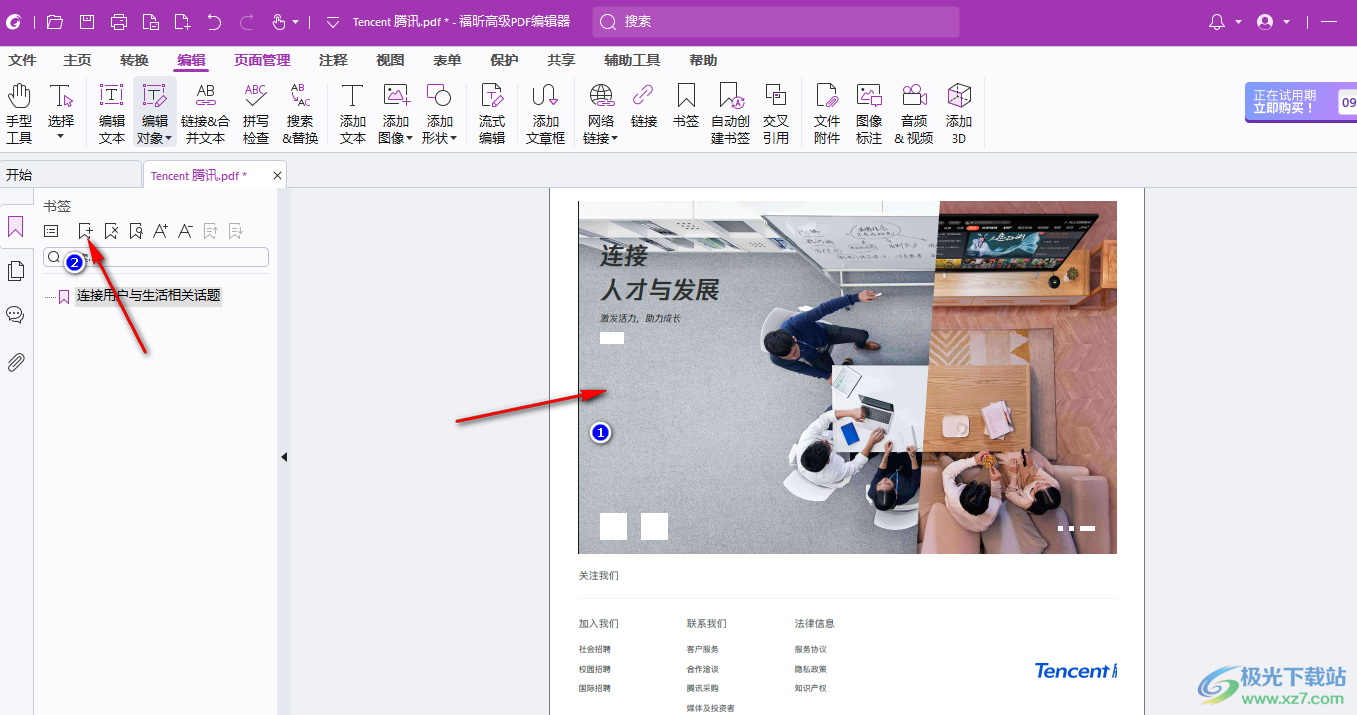Open the 搜索&替换 tool
This screenshot has height=715, width=1357.
pyautogui.click(x=300, y=112)
